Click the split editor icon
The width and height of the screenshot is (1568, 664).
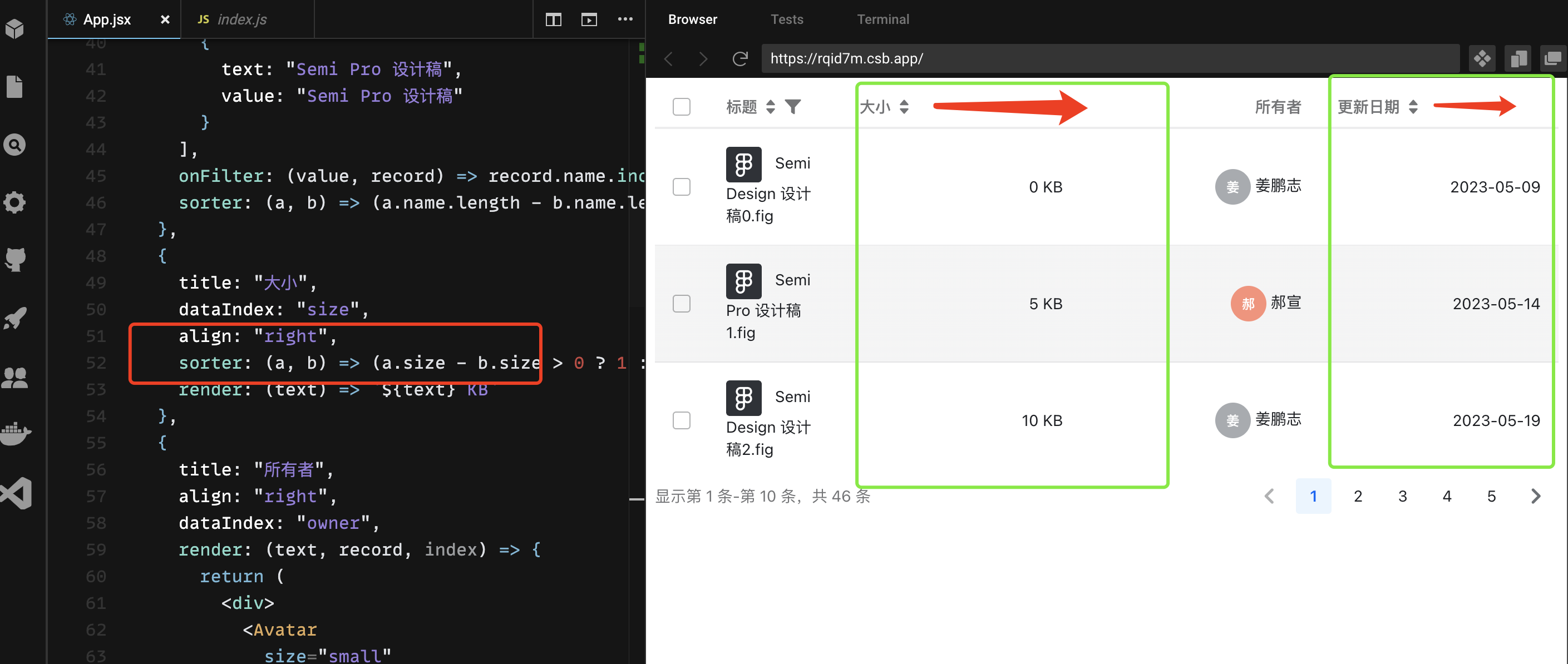pyautogui.click(x=553, y=19)
